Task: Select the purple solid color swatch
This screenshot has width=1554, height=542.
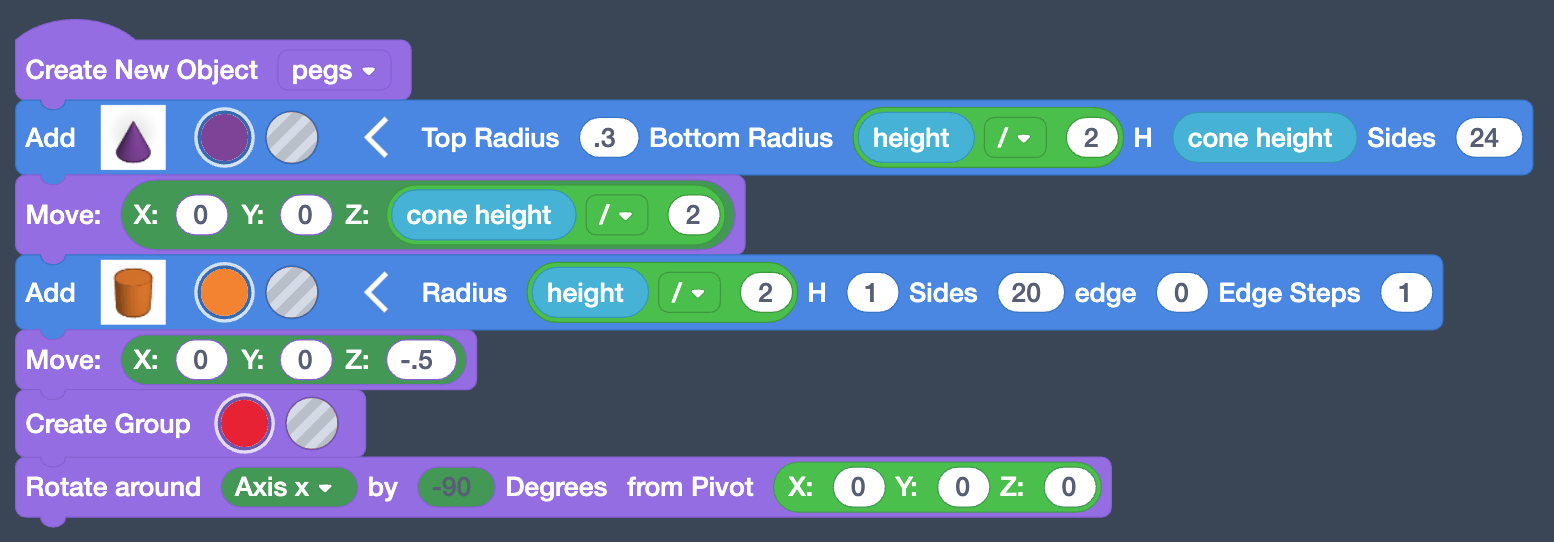Action: (x=224, y=138)
